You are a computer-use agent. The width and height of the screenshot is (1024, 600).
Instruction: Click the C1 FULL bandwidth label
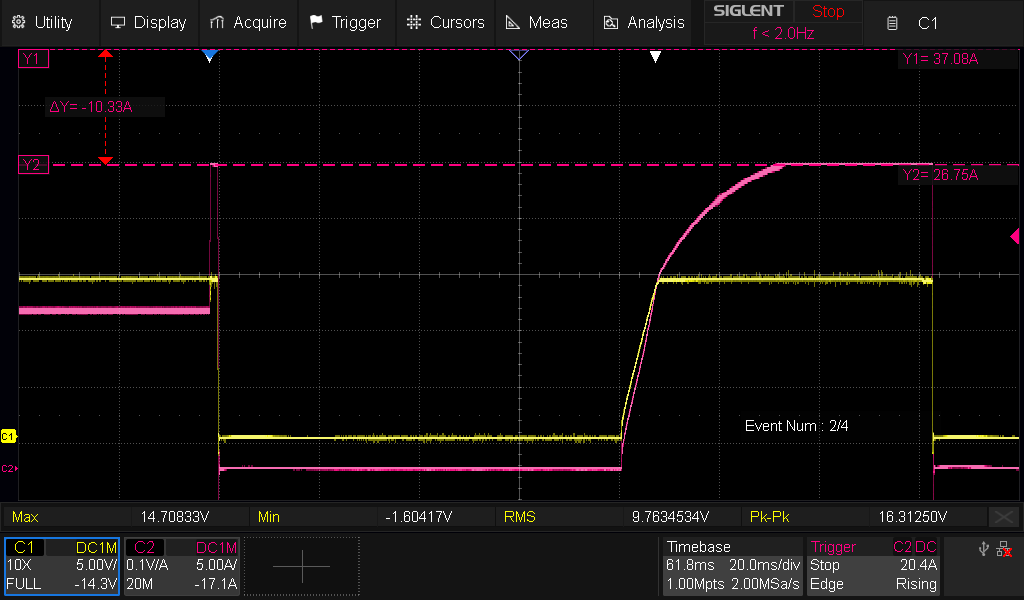click(x=24, y=584)
